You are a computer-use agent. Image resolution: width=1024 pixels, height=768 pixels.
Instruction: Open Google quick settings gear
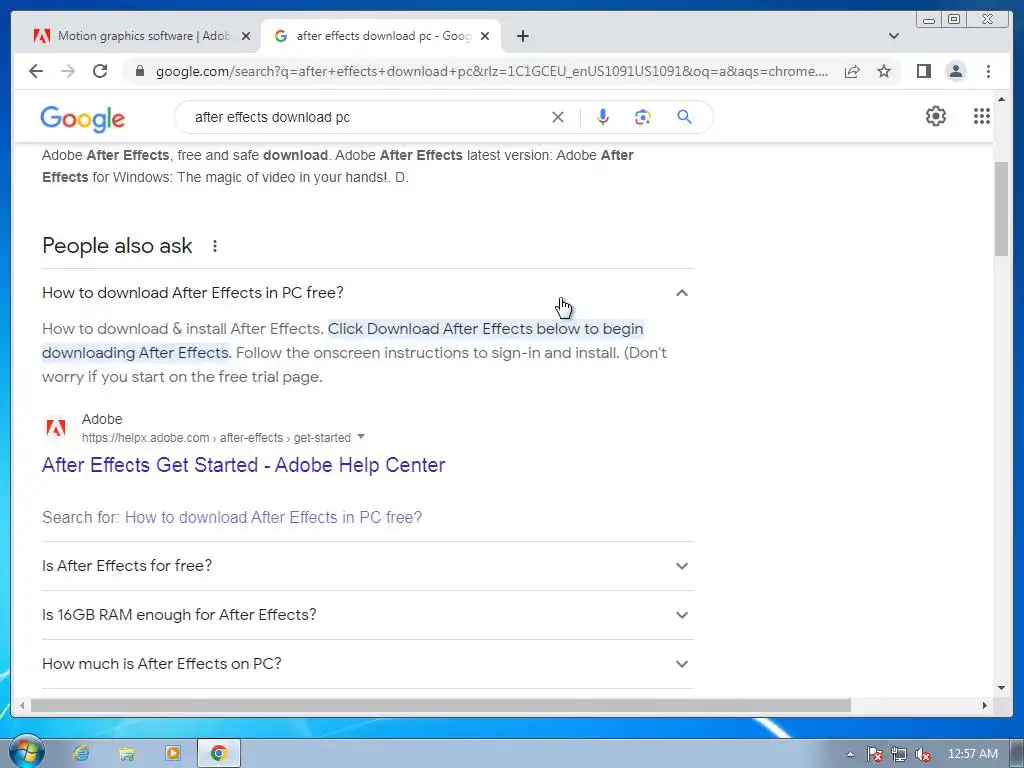pos(936,116)
